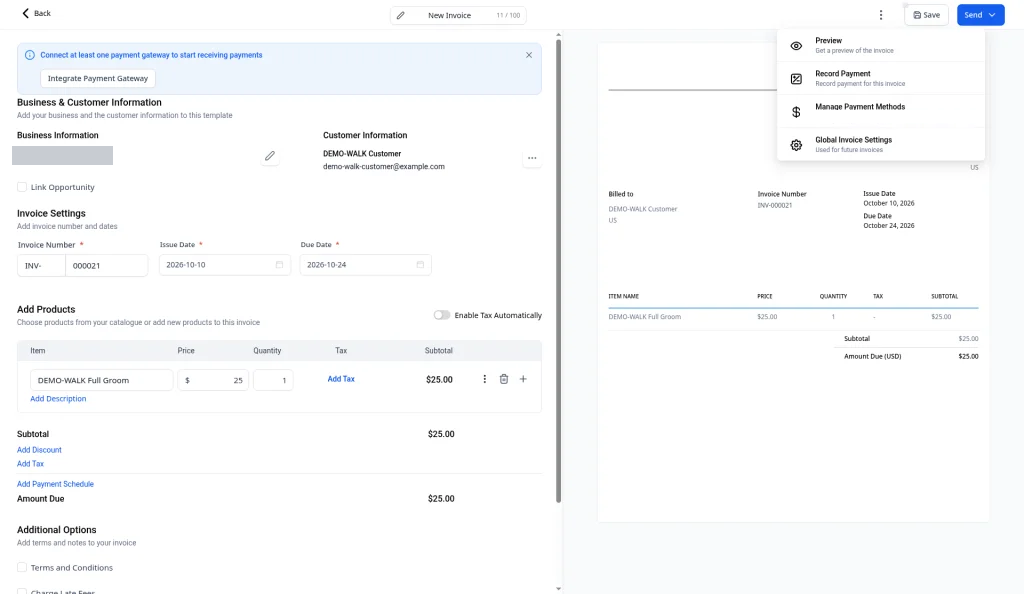Add new product row with plus icon
Screen dimensions: 1024x594
[523, 379]
